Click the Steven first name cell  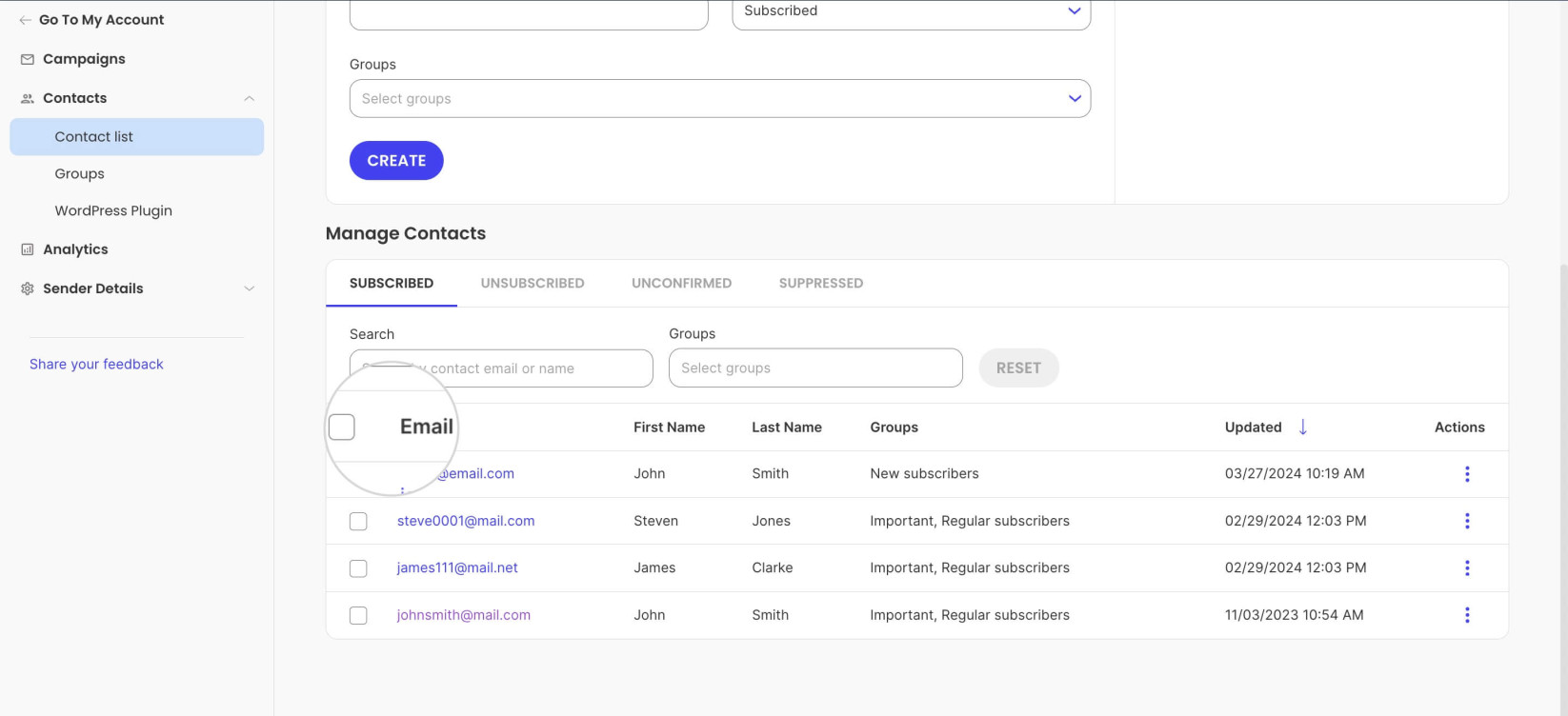click(x=655, y=521)
